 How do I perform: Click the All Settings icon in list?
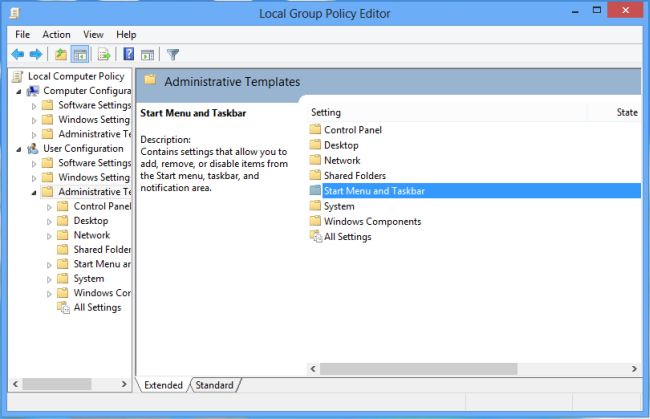click(x=316, y=237)
